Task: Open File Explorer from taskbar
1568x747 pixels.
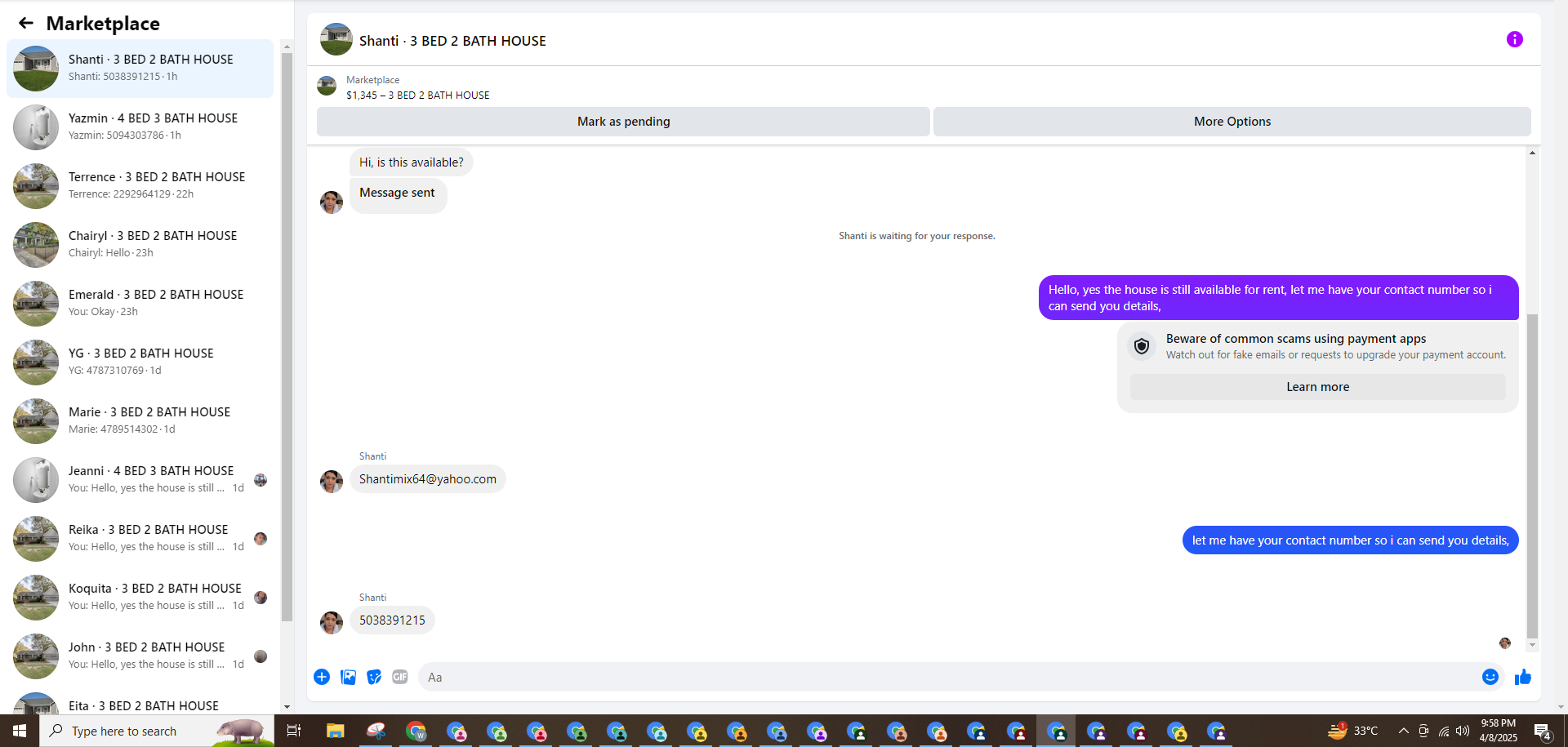Action: coord(335,731)
